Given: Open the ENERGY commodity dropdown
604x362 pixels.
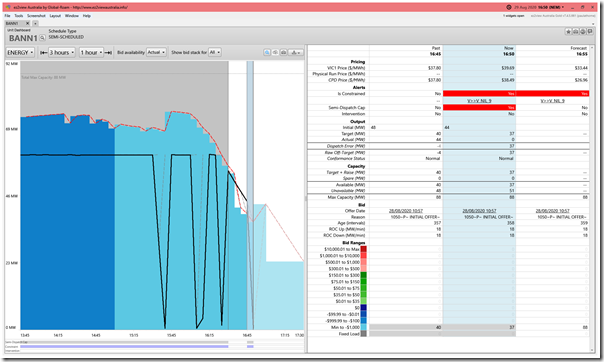Looking at the screenshot, I should tap(20, 52).
